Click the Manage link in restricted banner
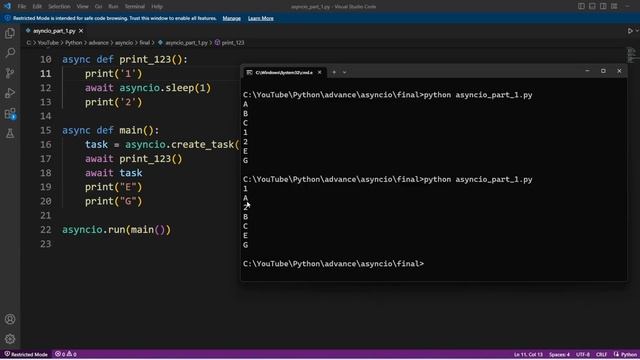 (x=231, y=18)
